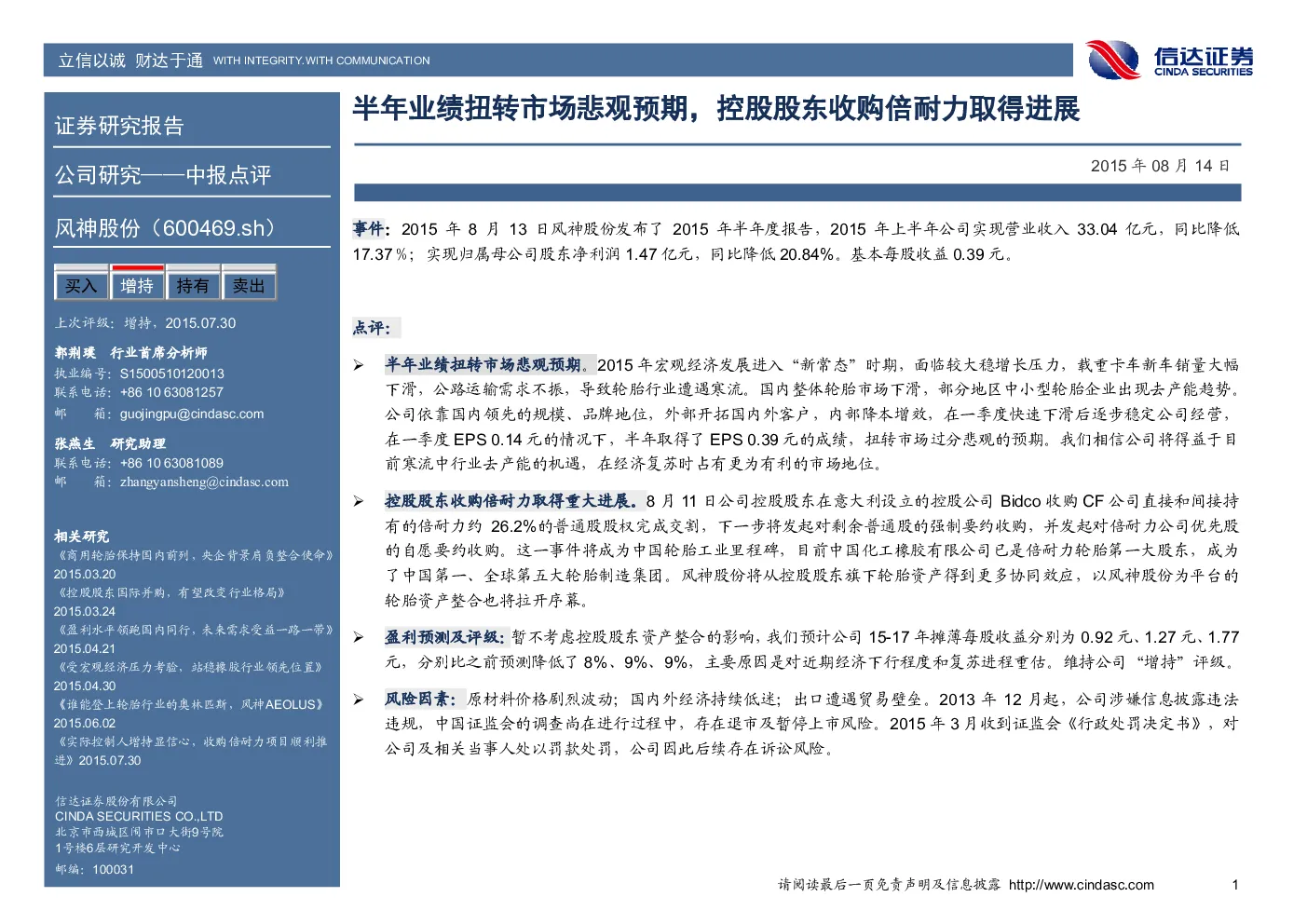Select the 买入 rating box
Viewport: 1307px width, 924px height.
click(x=81, y=285)
